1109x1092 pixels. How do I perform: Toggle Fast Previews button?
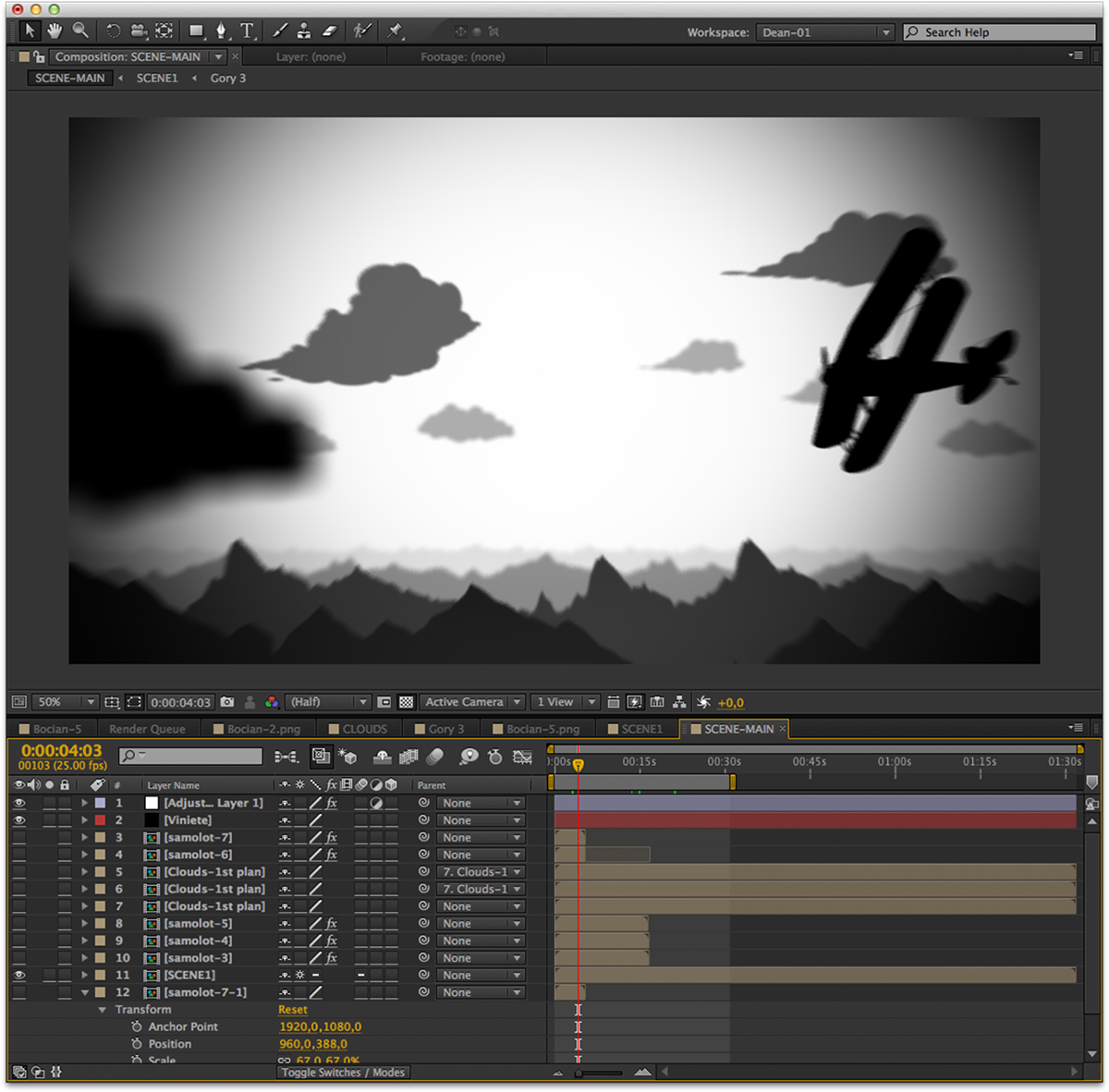tap(635, 702)
